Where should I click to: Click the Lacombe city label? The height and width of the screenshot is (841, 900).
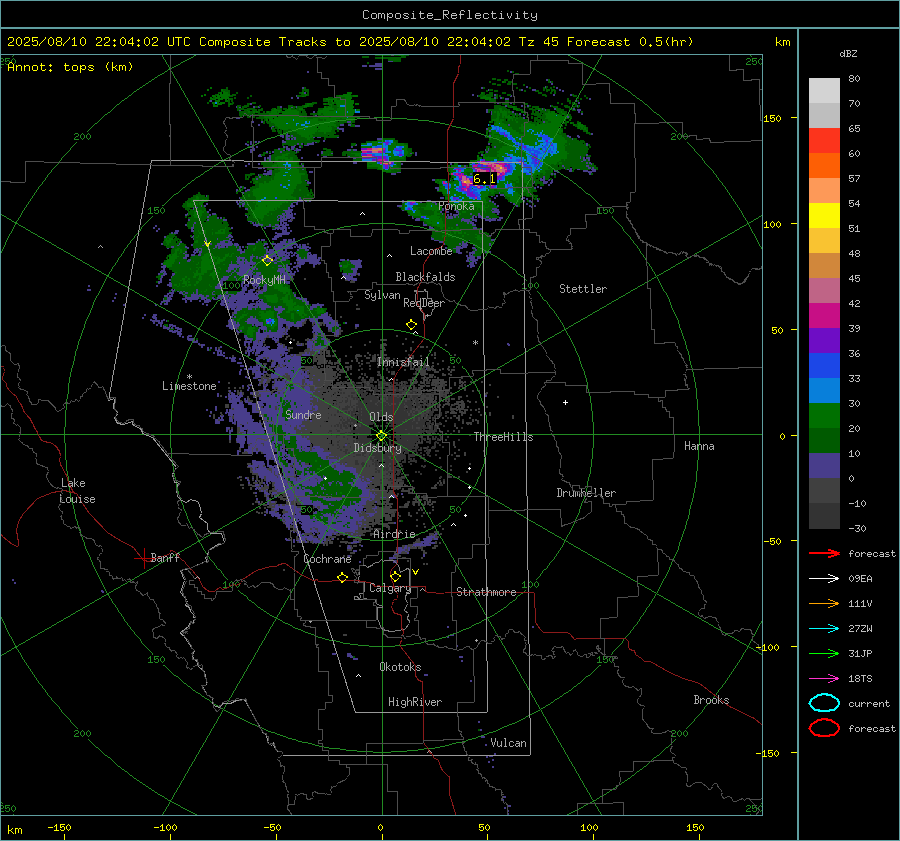click(431, 251)
